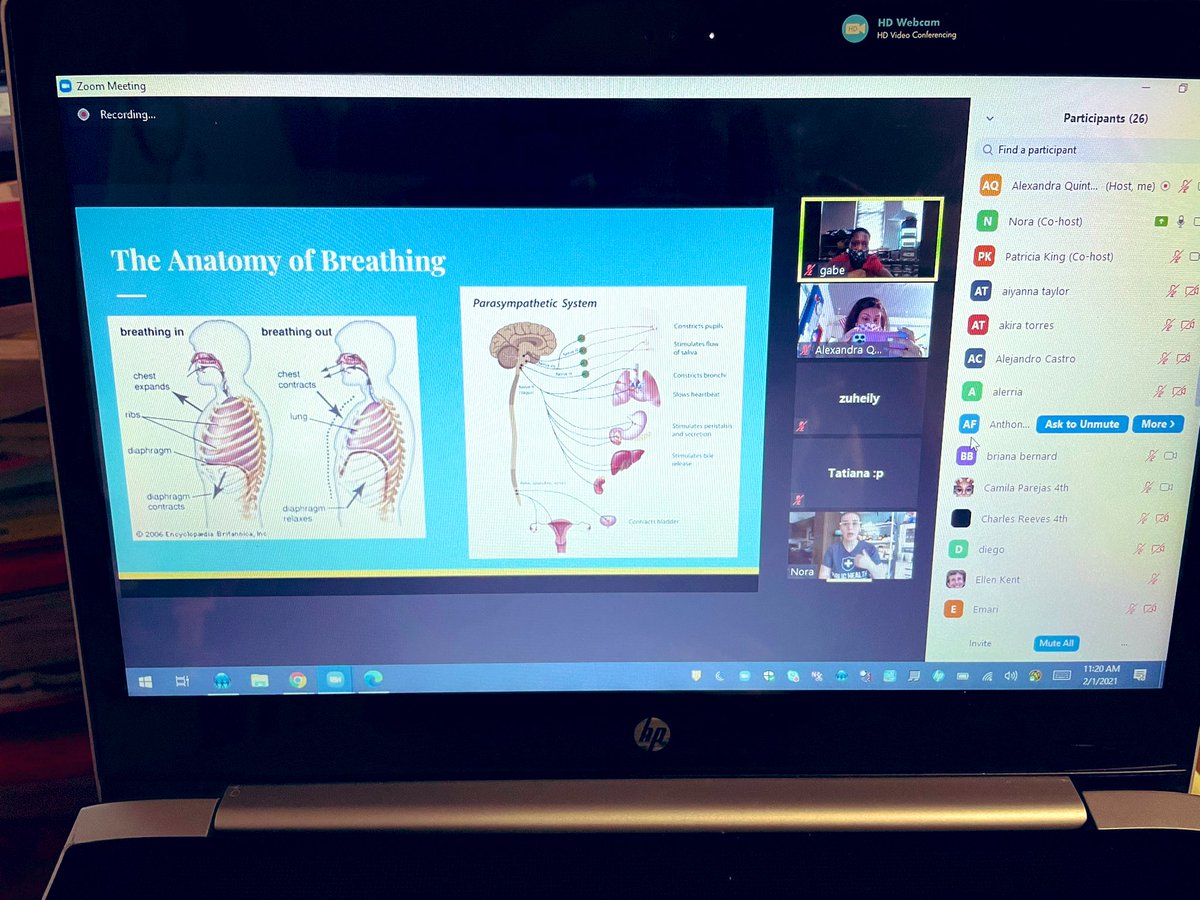Click the AF avatar for Anthon...
Viewport: 1200px width, 900px height.
click(x=968, y=424)
